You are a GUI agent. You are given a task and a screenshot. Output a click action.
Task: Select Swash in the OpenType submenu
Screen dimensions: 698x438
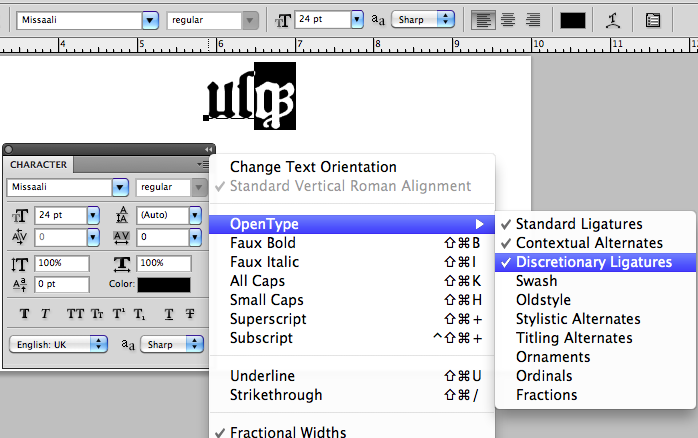537,281
